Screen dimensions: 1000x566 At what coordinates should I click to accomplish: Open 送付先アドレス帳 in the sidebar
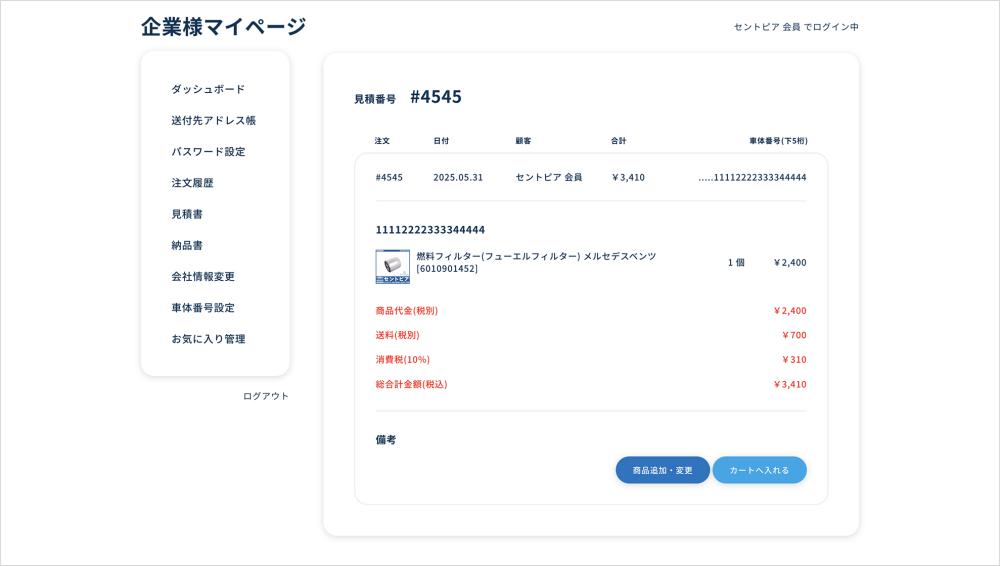[x=213, y=120]
